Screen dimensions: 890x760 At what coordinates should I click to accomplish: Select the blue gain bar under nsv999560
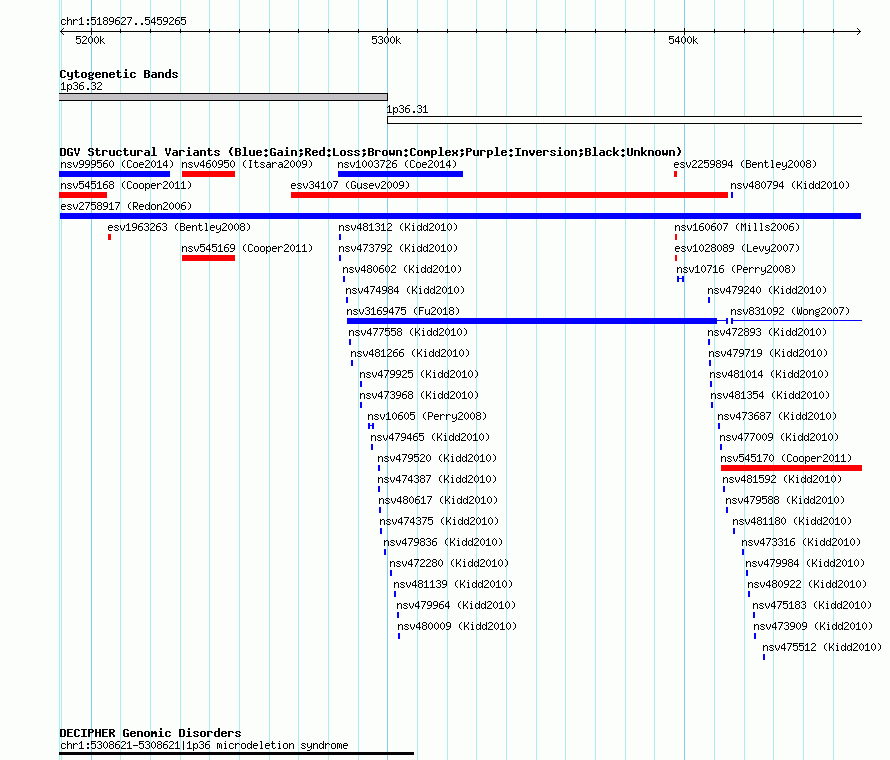coord(115,174)
